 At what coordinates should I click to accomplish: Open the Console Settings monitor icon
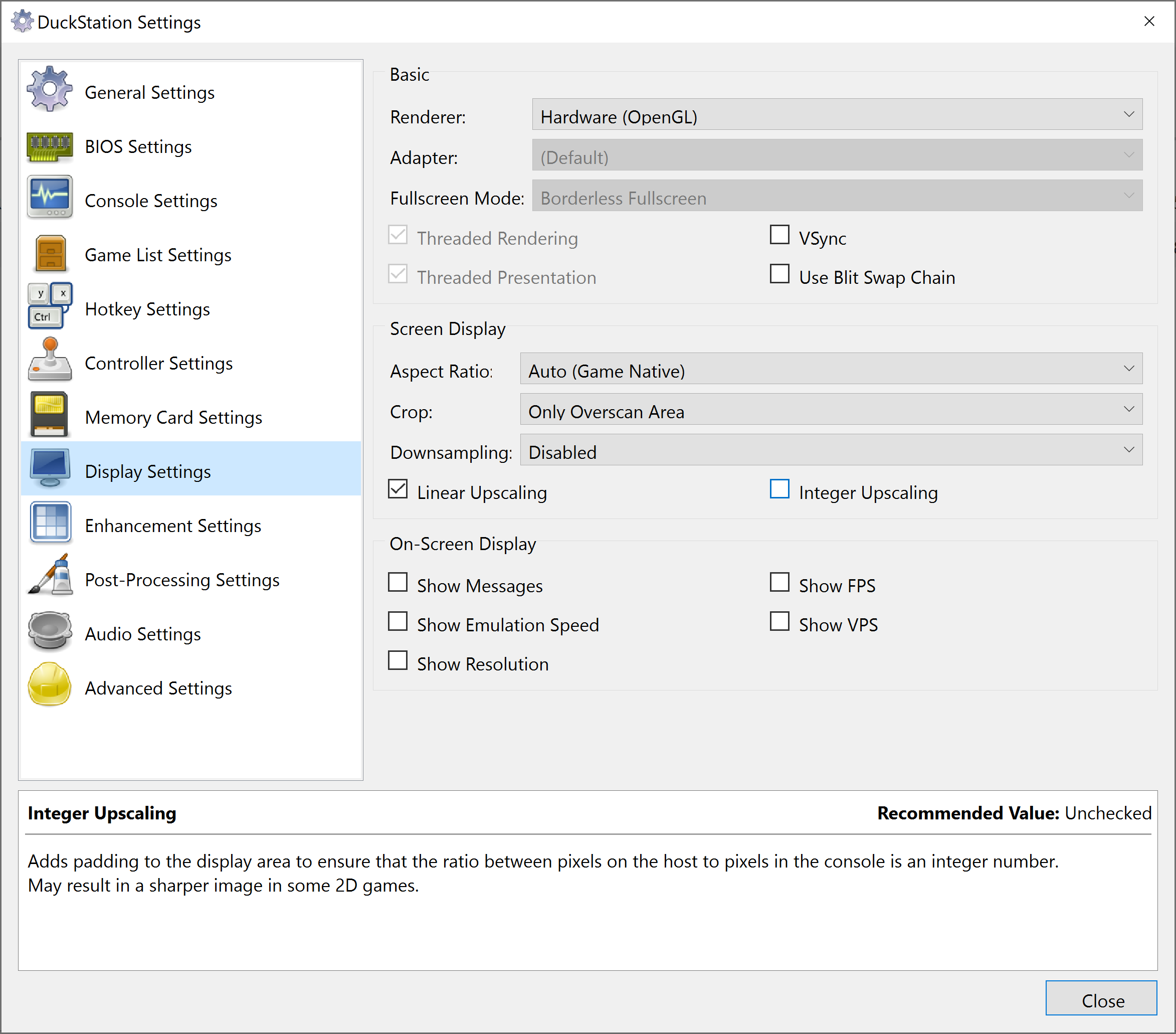pos(50,198)
